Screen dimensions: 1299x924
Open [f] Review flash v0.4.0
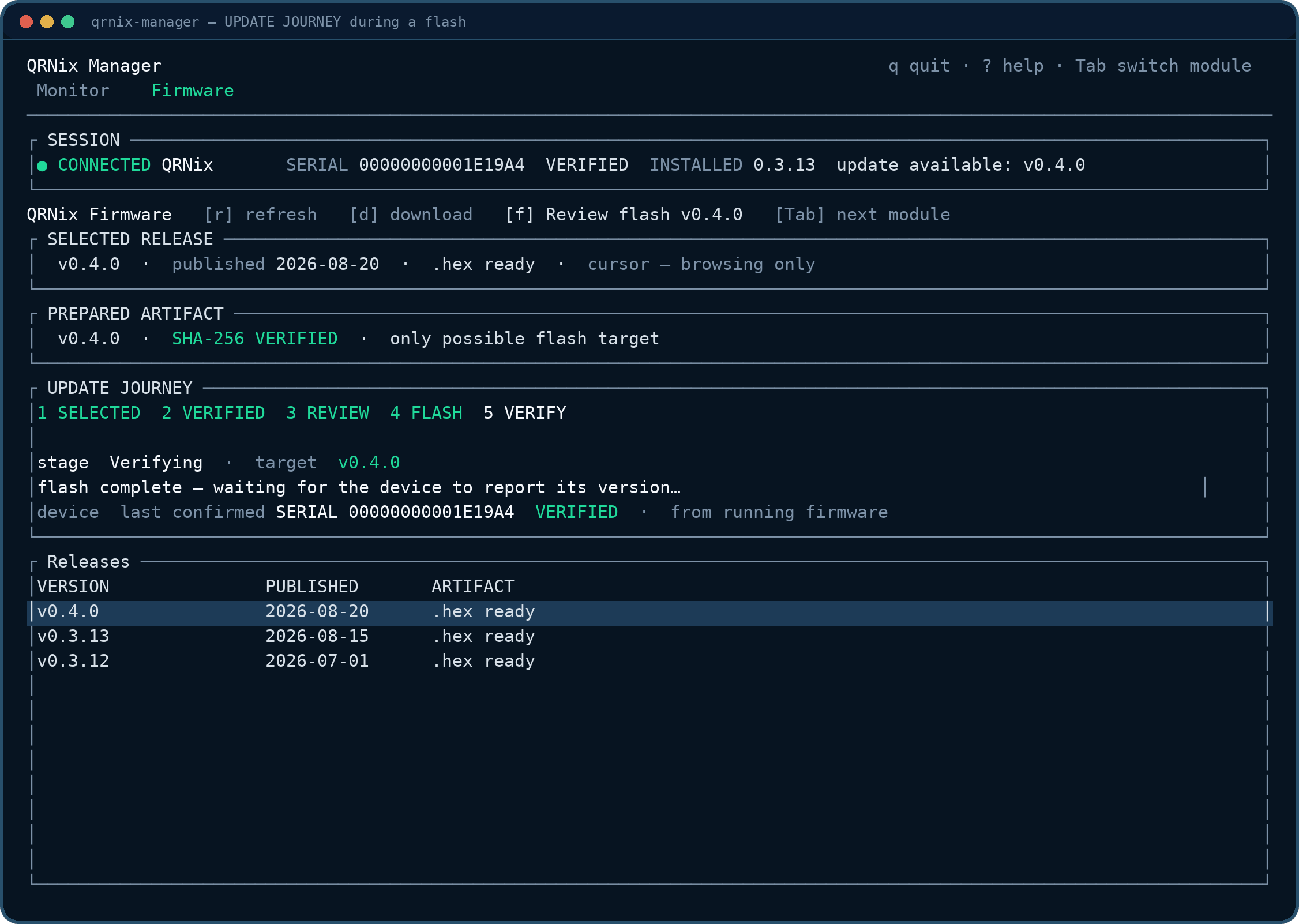(x=624, y=215)
